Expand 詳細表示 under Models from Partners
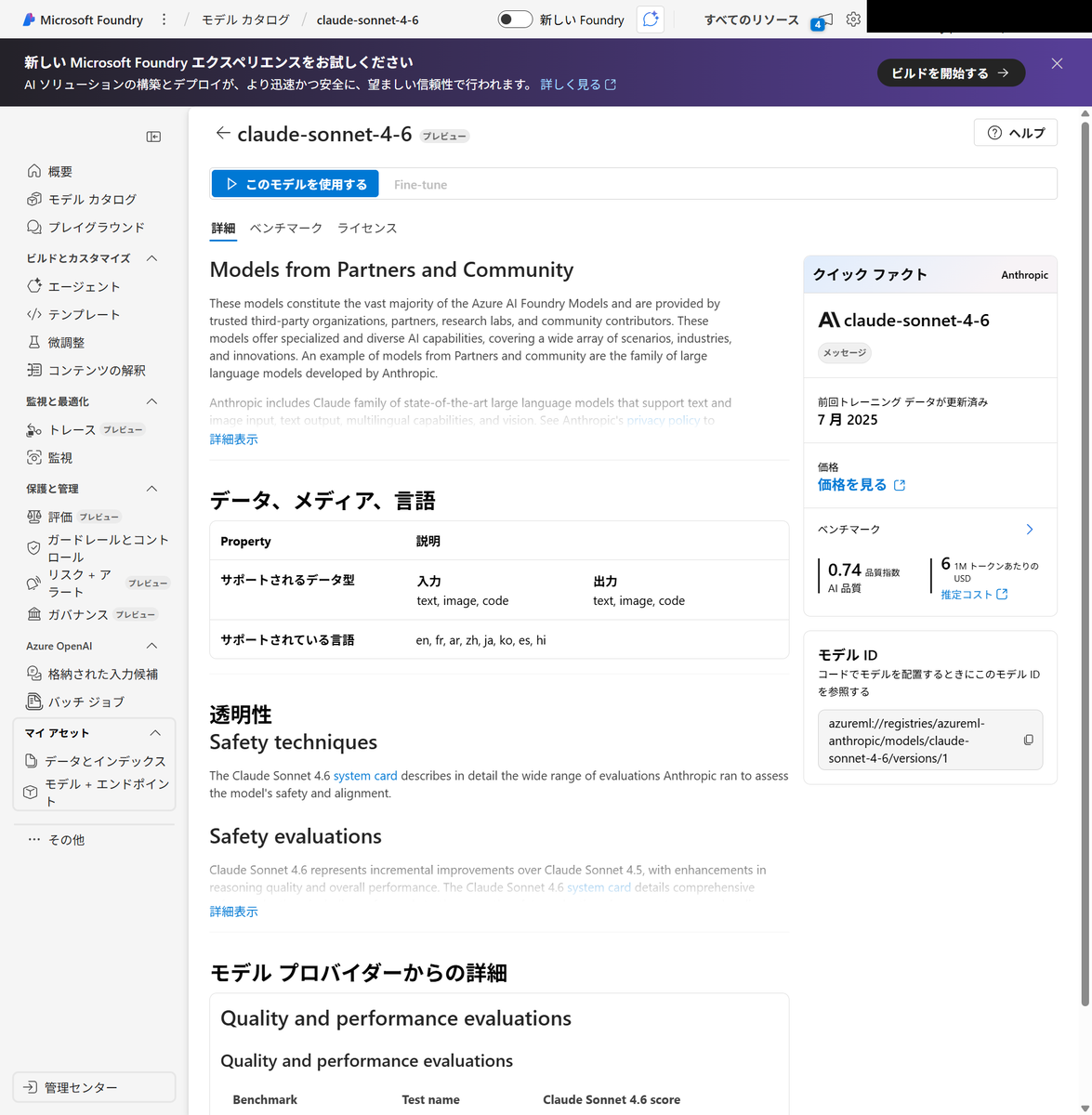Image resolution: width=1092 pixels, height=1115 pixels. click(x=233, y=439)
